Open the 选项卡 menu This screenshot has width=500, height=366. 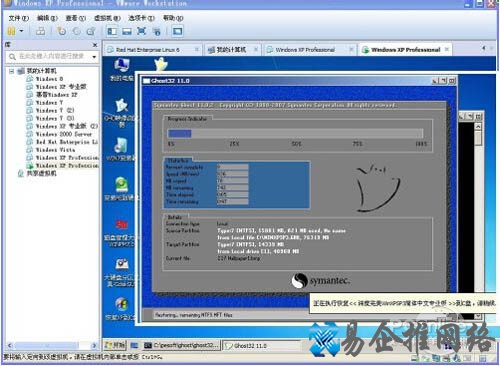pyautogui.click(x=141, y=18)
